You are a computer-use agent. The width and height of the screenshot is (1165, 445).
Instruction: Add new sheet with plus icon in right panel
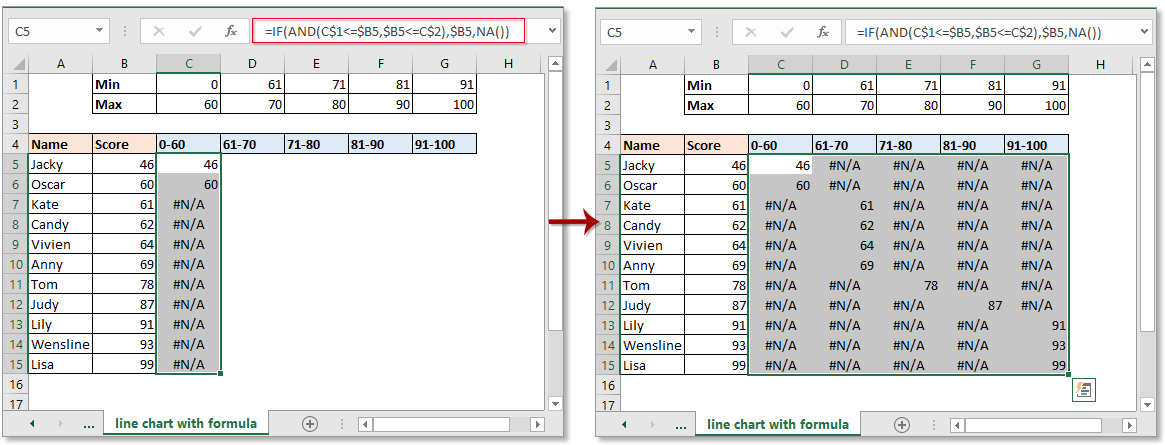pyautogui.click(x=901, y=424)
